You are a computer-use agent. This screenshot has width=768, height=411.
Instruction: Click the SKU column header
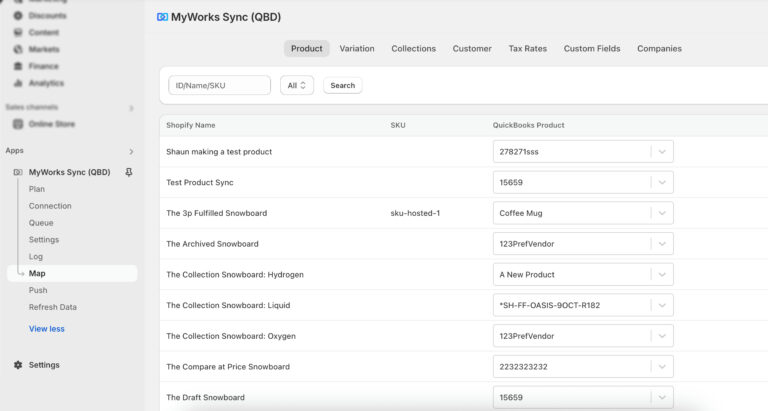[x=398, y=125]
